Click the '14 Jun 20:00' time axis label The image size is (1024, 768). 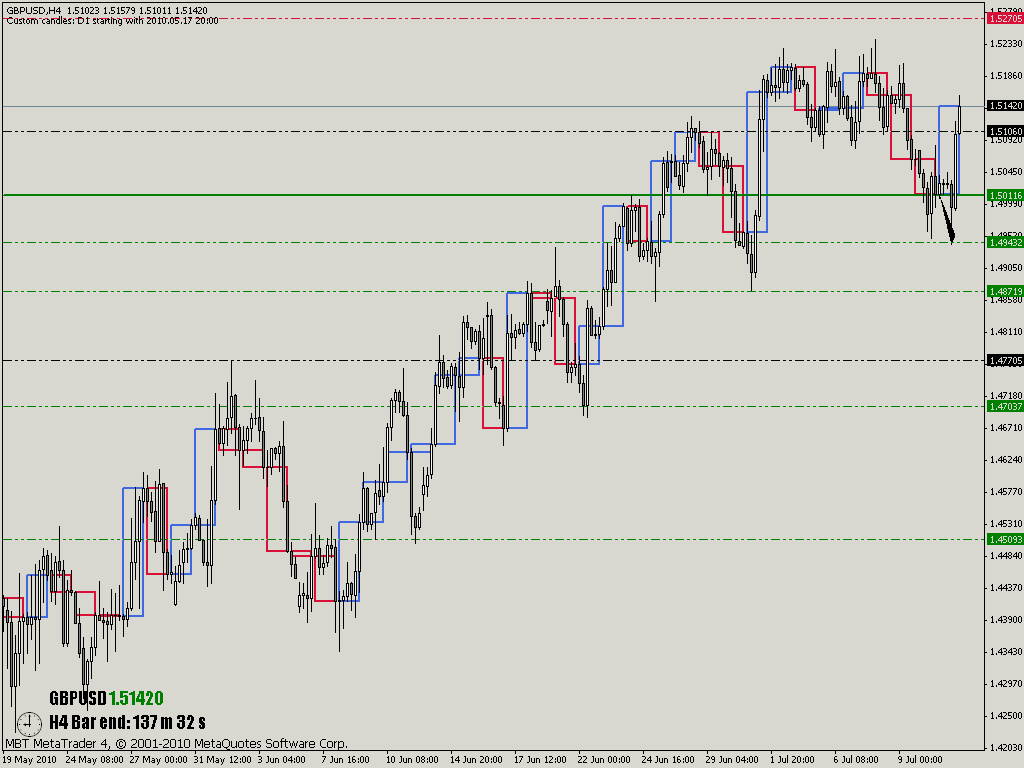[476, 760]
